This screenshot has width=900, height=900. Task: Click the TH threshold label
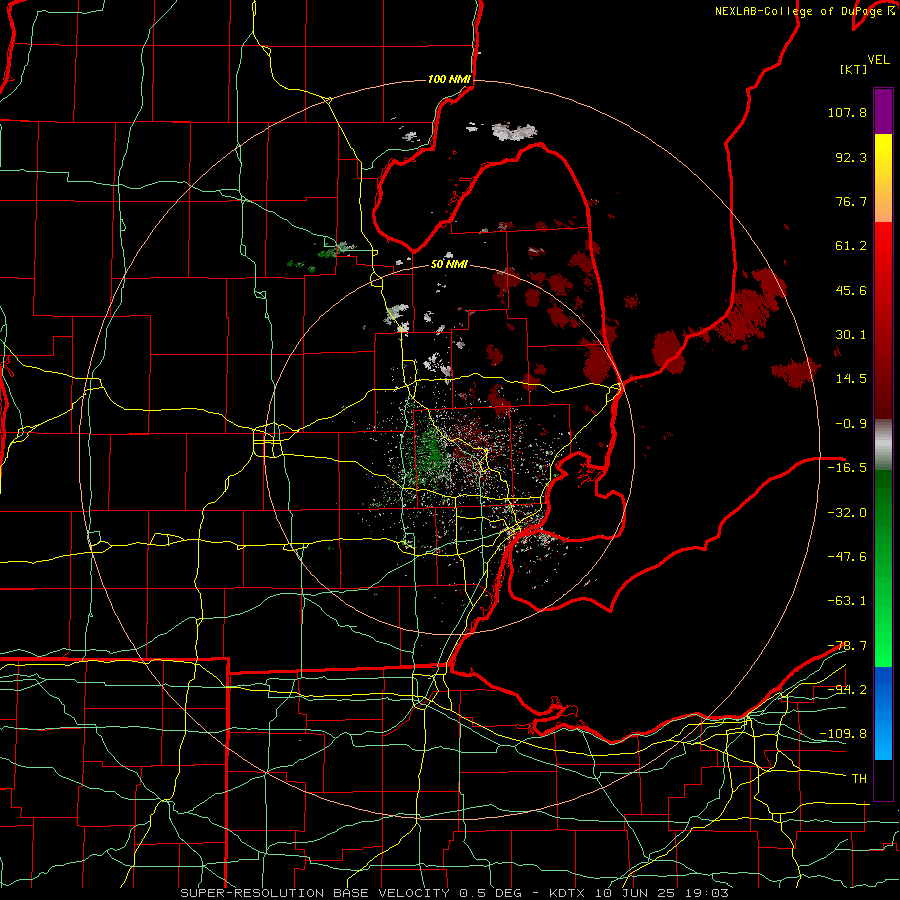click(859, 779)
